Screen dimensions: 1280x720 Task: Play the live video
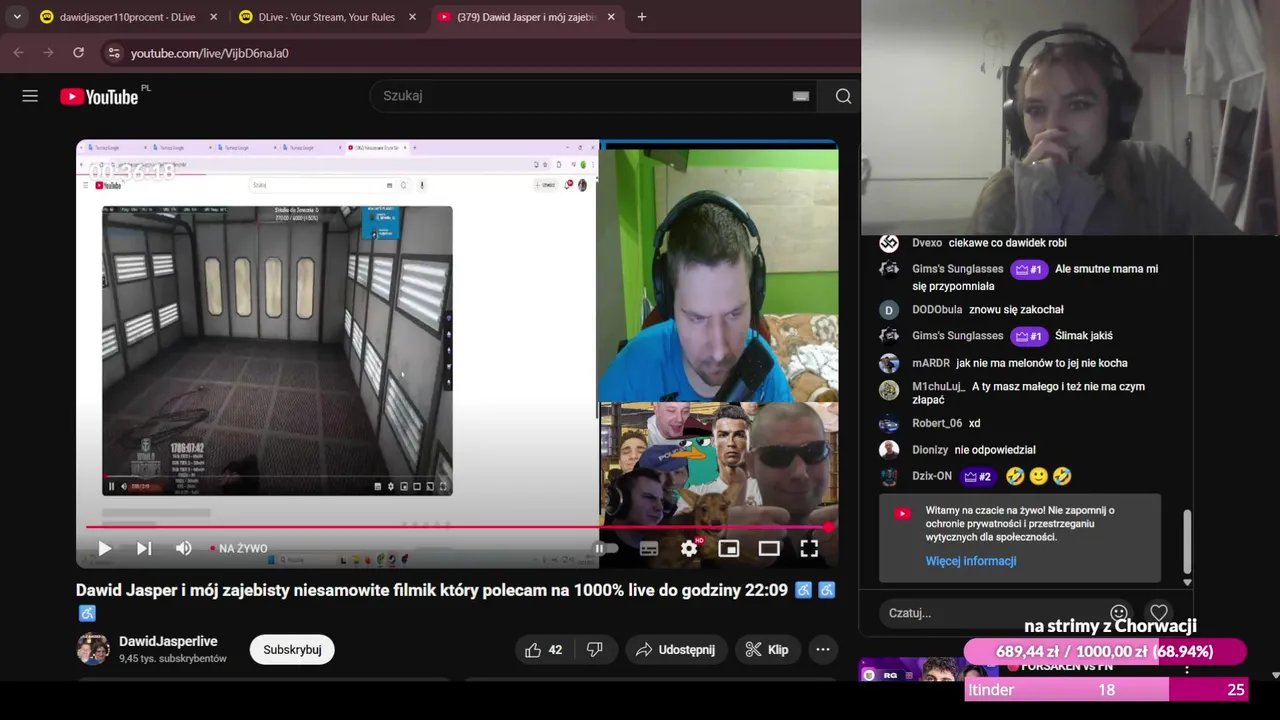point(104,548)
